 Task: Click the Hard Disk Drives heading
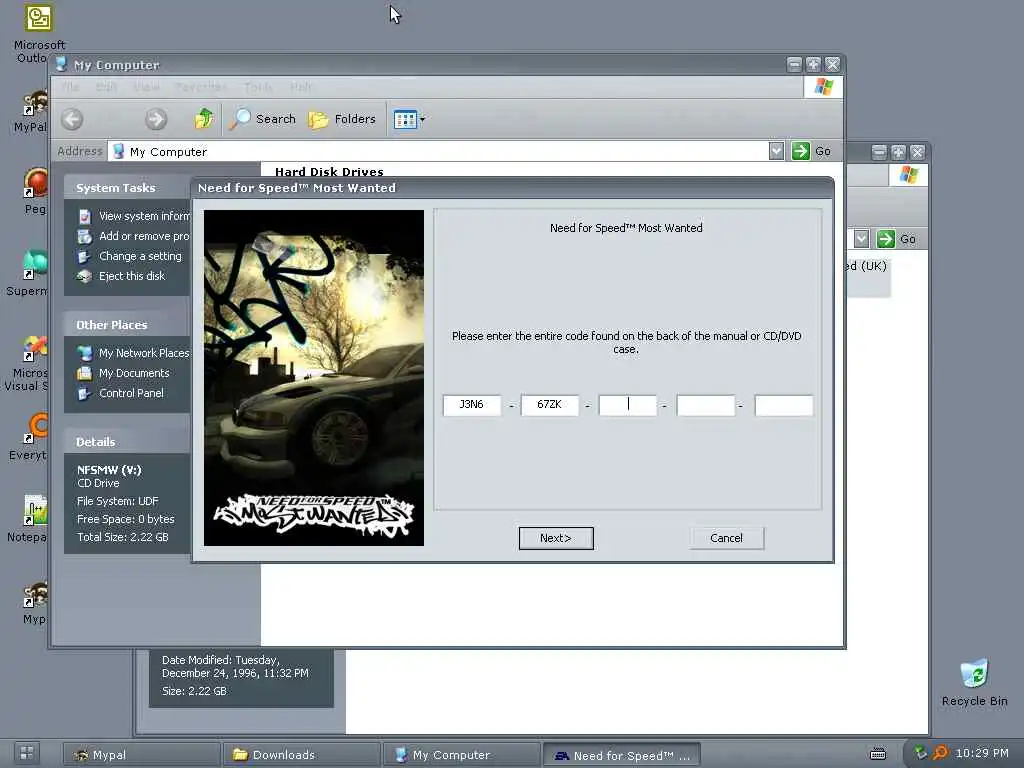329,172
